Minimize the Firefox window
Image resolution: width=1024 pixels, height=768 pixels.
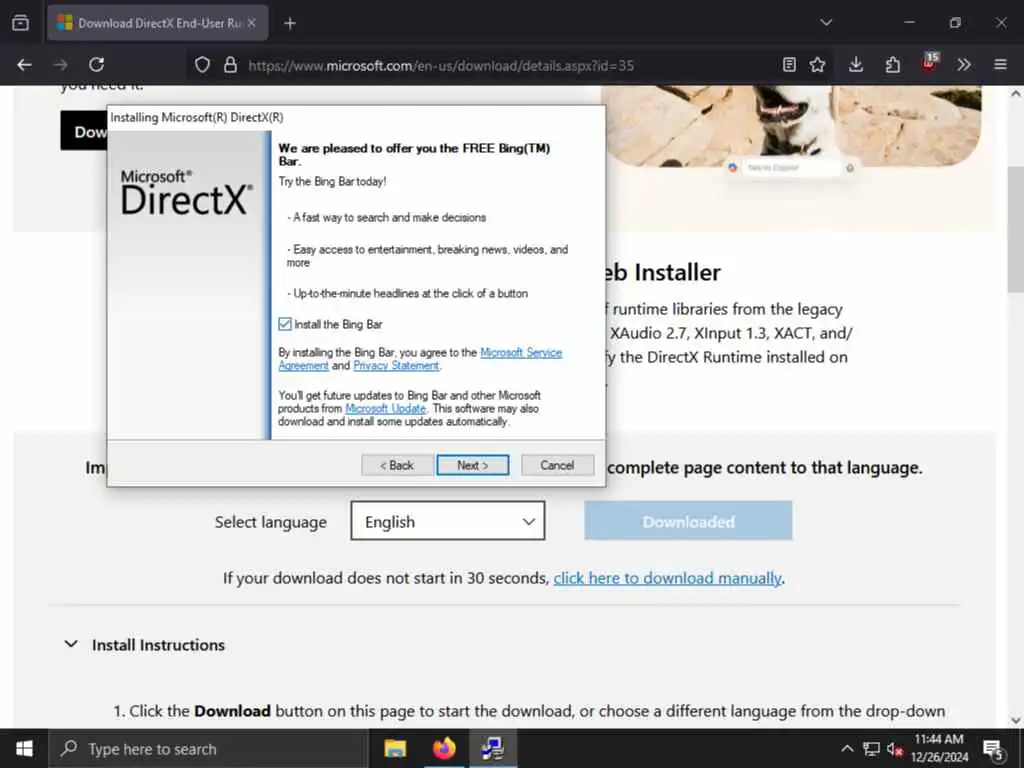pos(909,23)
